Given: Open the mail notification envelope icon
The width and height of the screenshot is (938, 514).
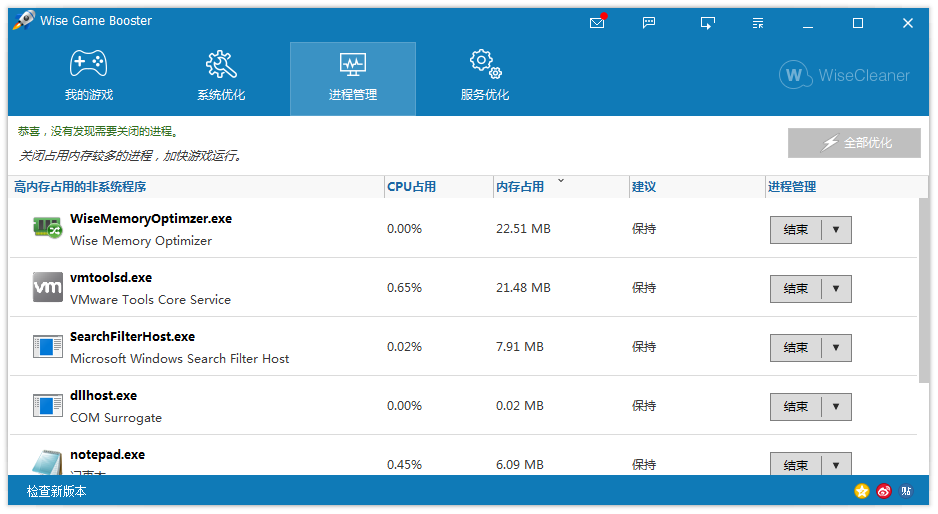Looking at the screenshot, I should 597,23.
